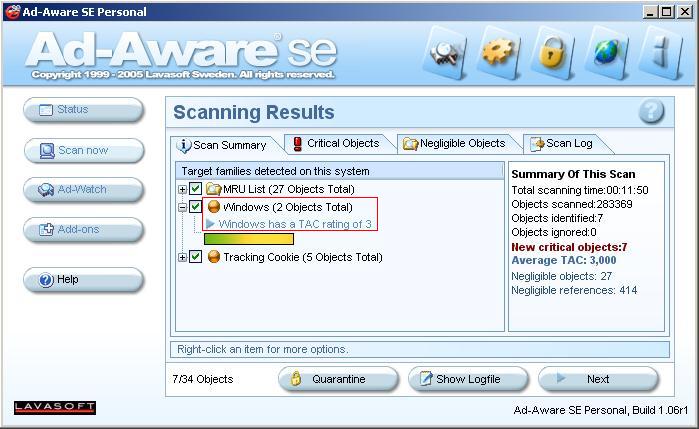Switch to the Critical Objects tab
Image resolution: width=699 pixels, height=429 pixels.
pos(339,143)
